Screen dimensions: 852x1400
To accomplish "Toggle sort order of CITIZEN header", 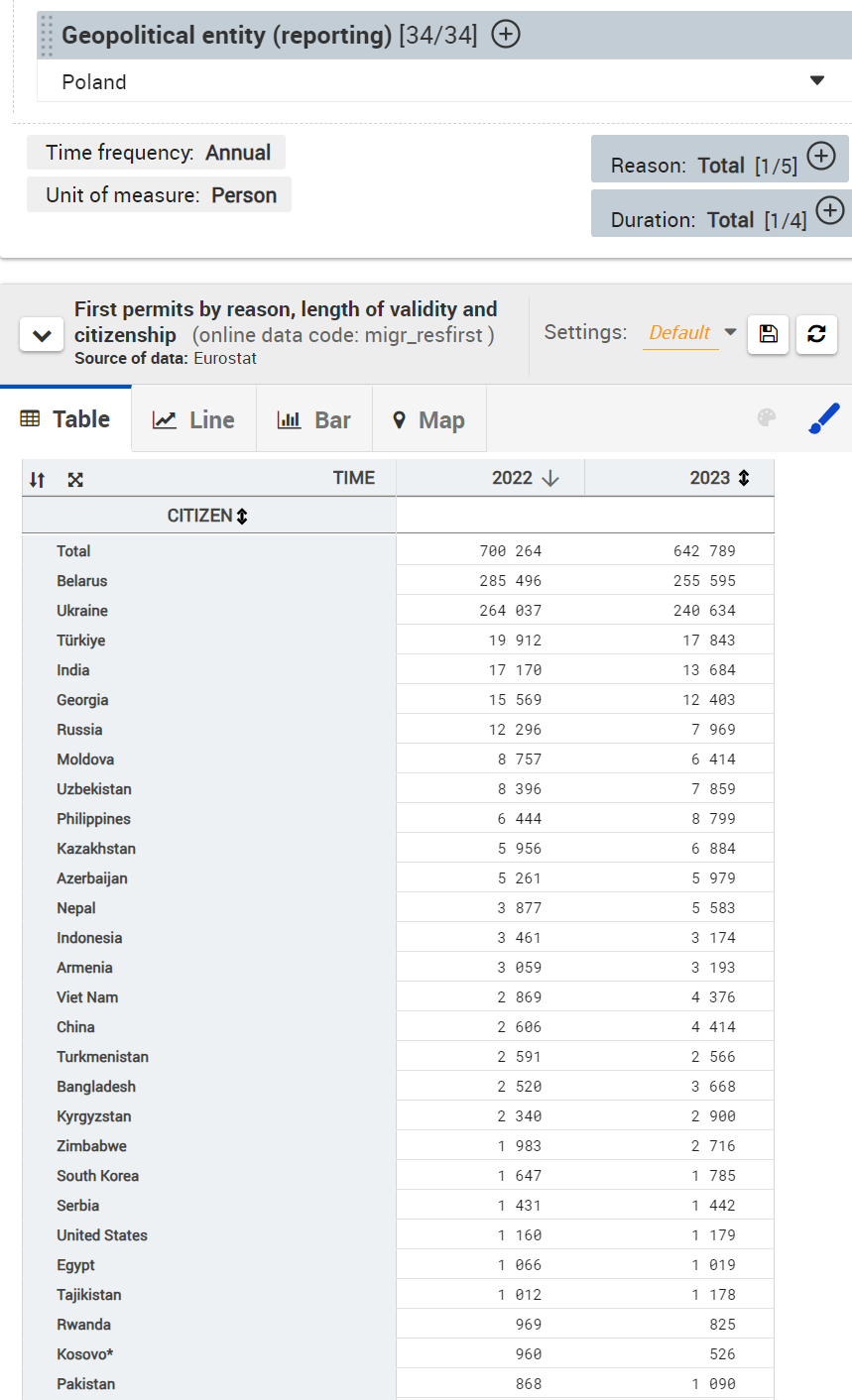I will [242, 516].
